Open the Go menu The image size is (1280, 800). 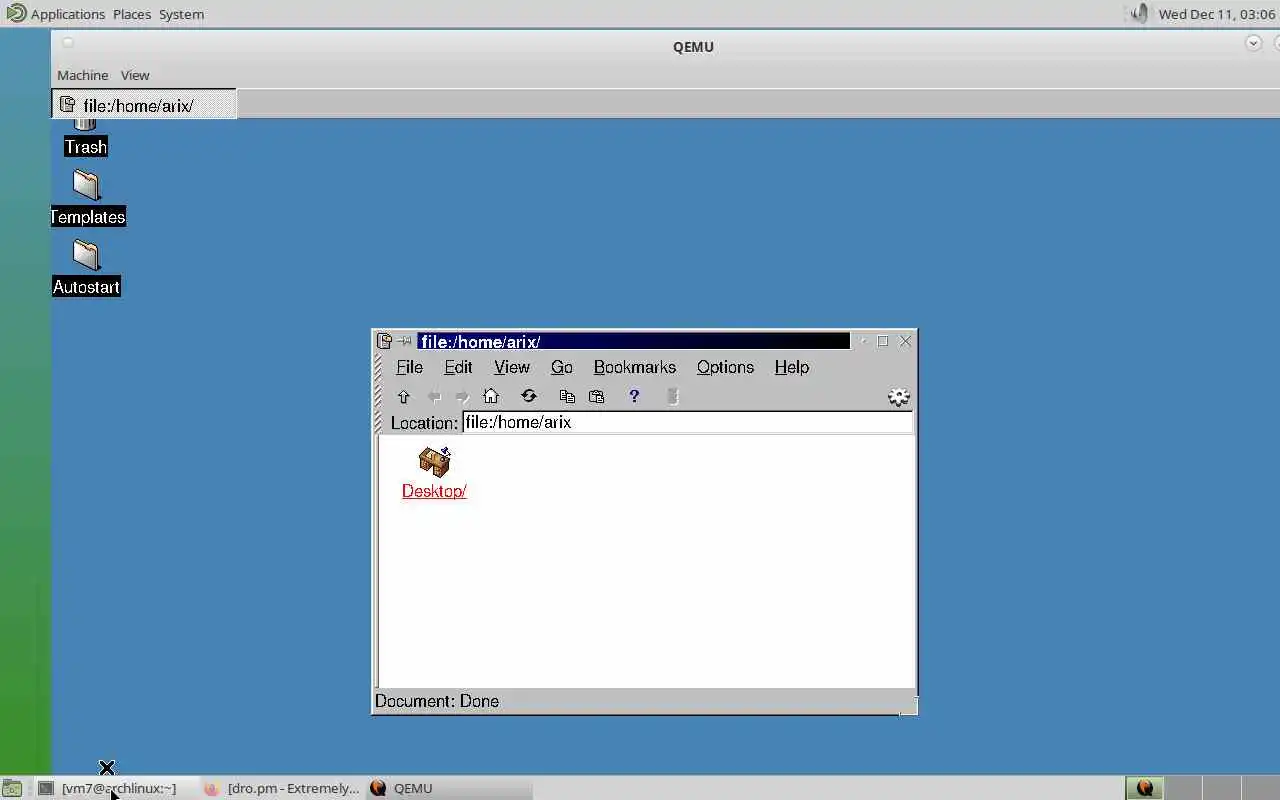(x=562, y=367)
